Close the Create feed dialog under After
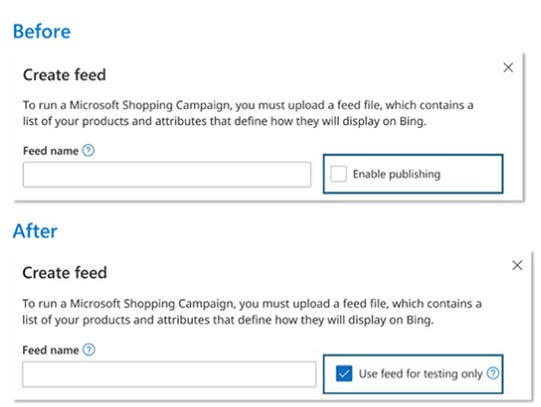Image resolution: width=541 pixels, height=407 pixels. click(x=517, y=265)
